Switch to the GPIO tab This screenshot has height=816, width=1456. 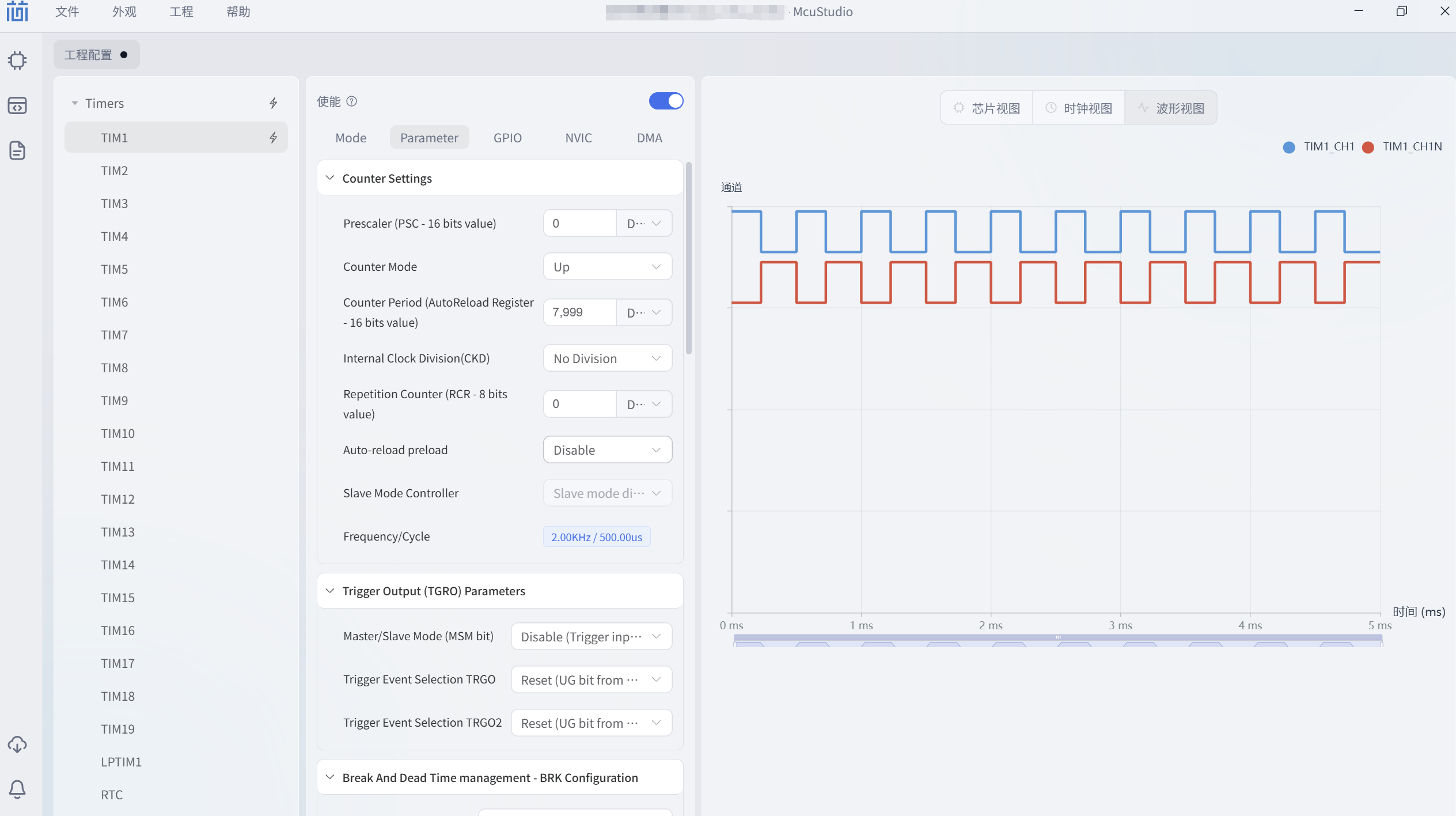pos(507,138)
